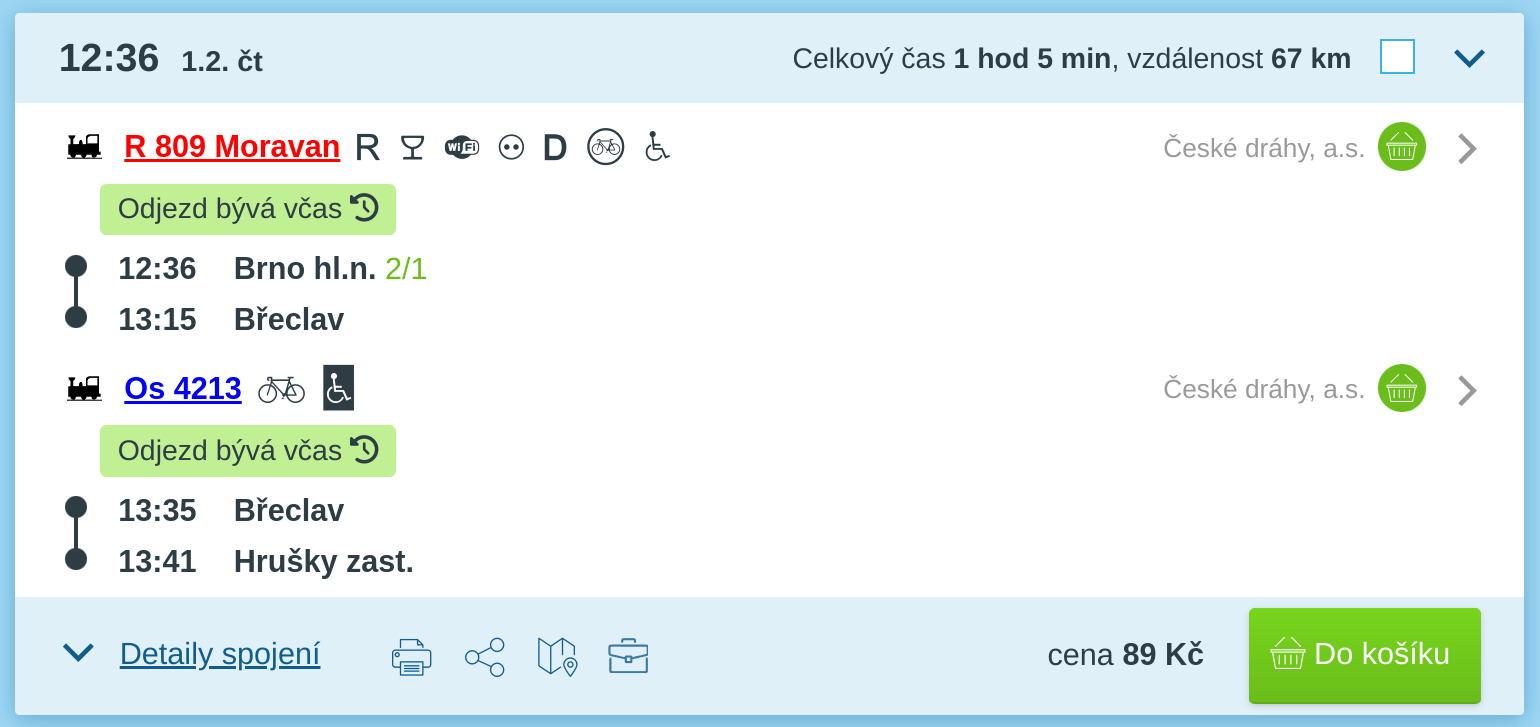Open the R 809 Moravan train link
The image size is (1540, 727).
(232, 147)
